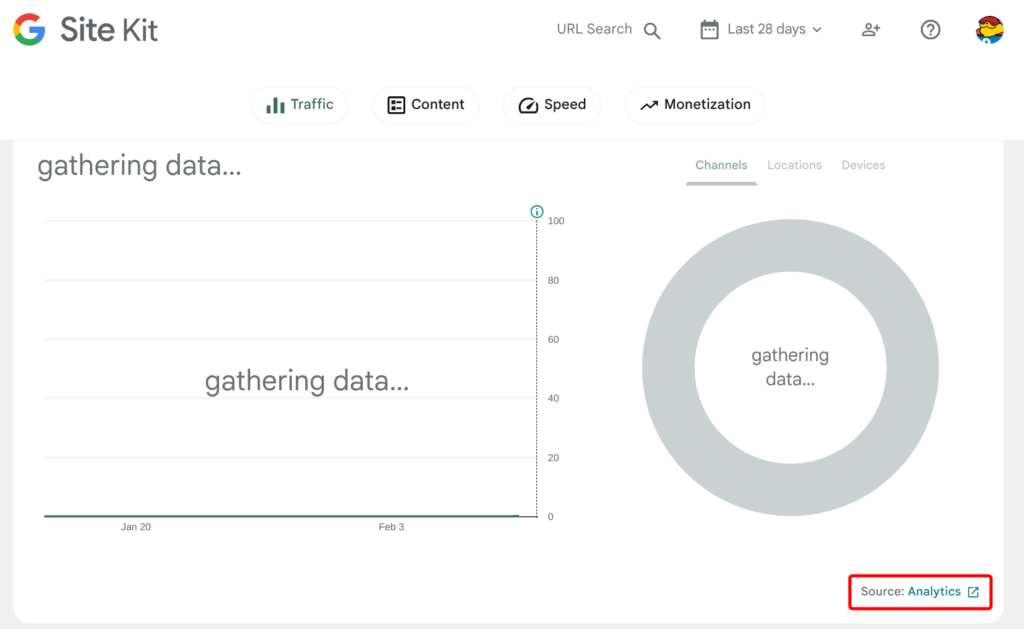Click the info icon above chart line

click(x=537, y=212)
